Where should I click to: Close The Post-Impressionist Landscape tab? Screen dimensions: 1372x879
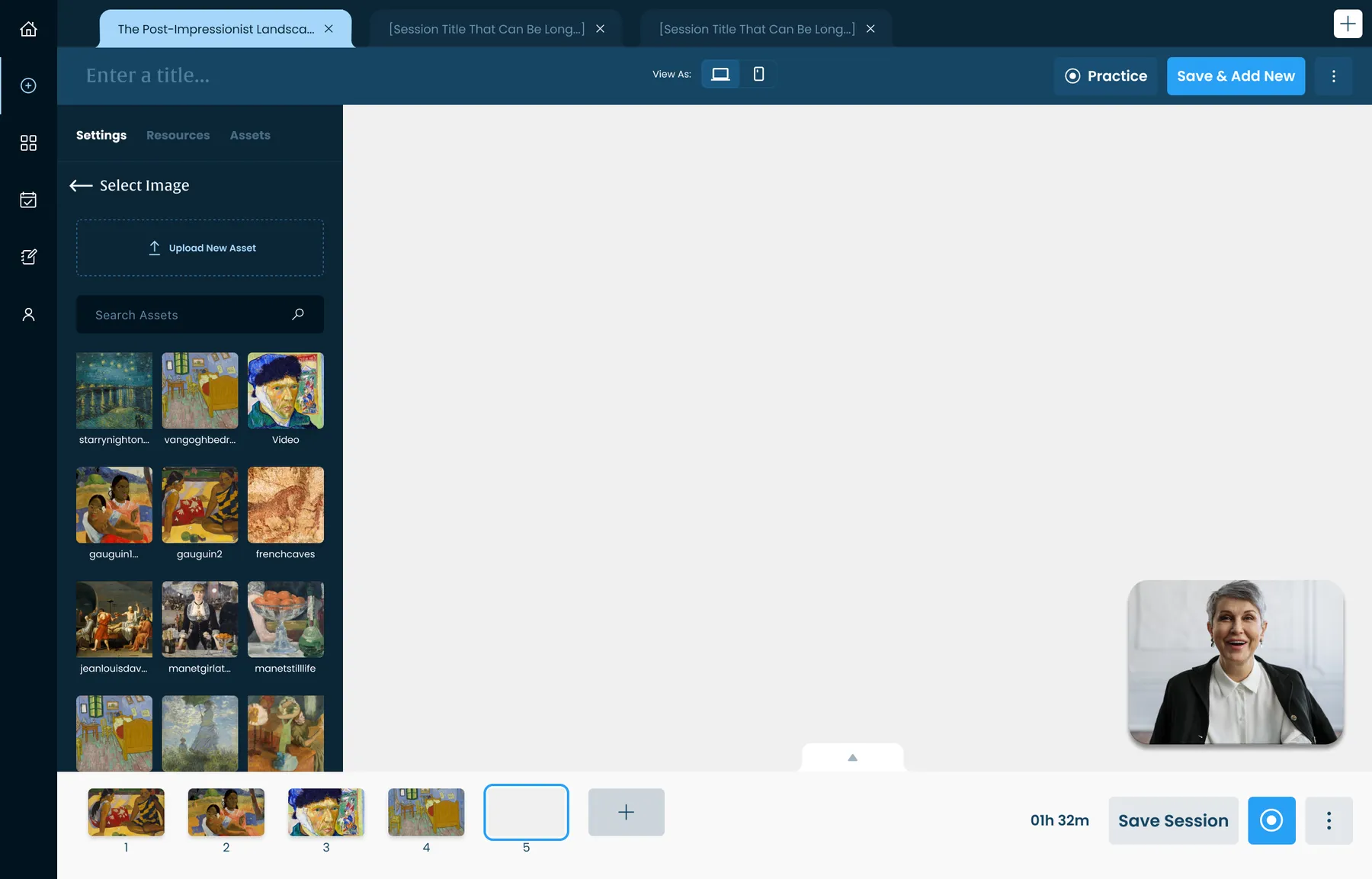[329, 29]
